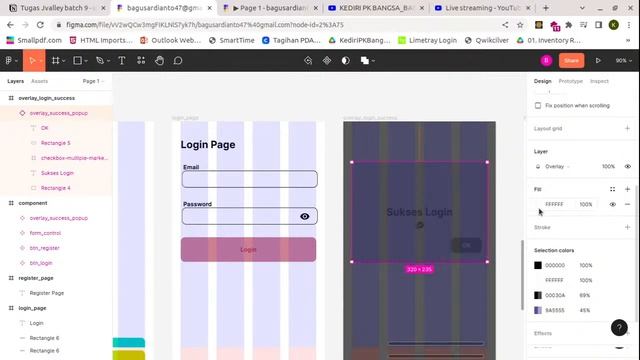Open the zoom level 90% dropdown
The width and height of the screenshot is (640, 360).
point(623,60)
